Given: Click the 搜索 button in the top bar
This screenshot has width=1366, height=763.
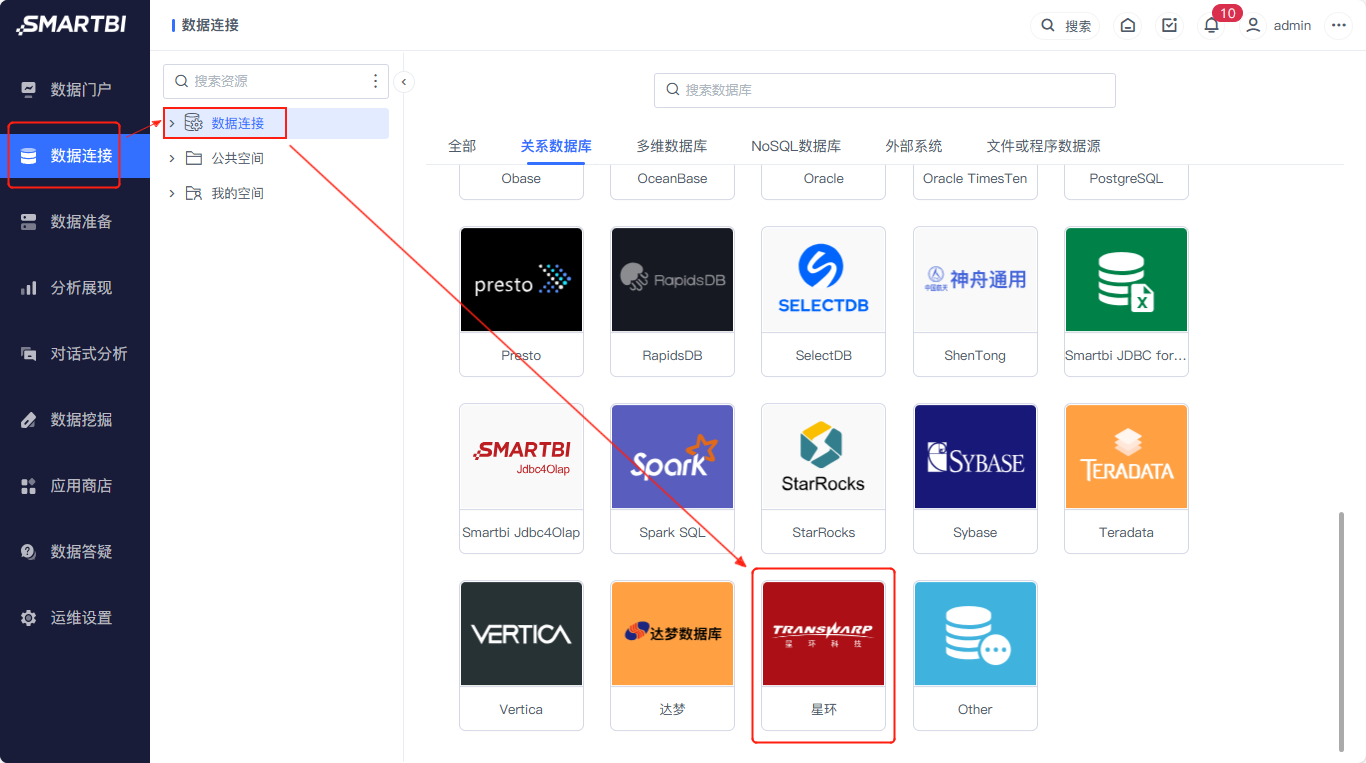Looking at the screenshot, I should coord(1066,26).
